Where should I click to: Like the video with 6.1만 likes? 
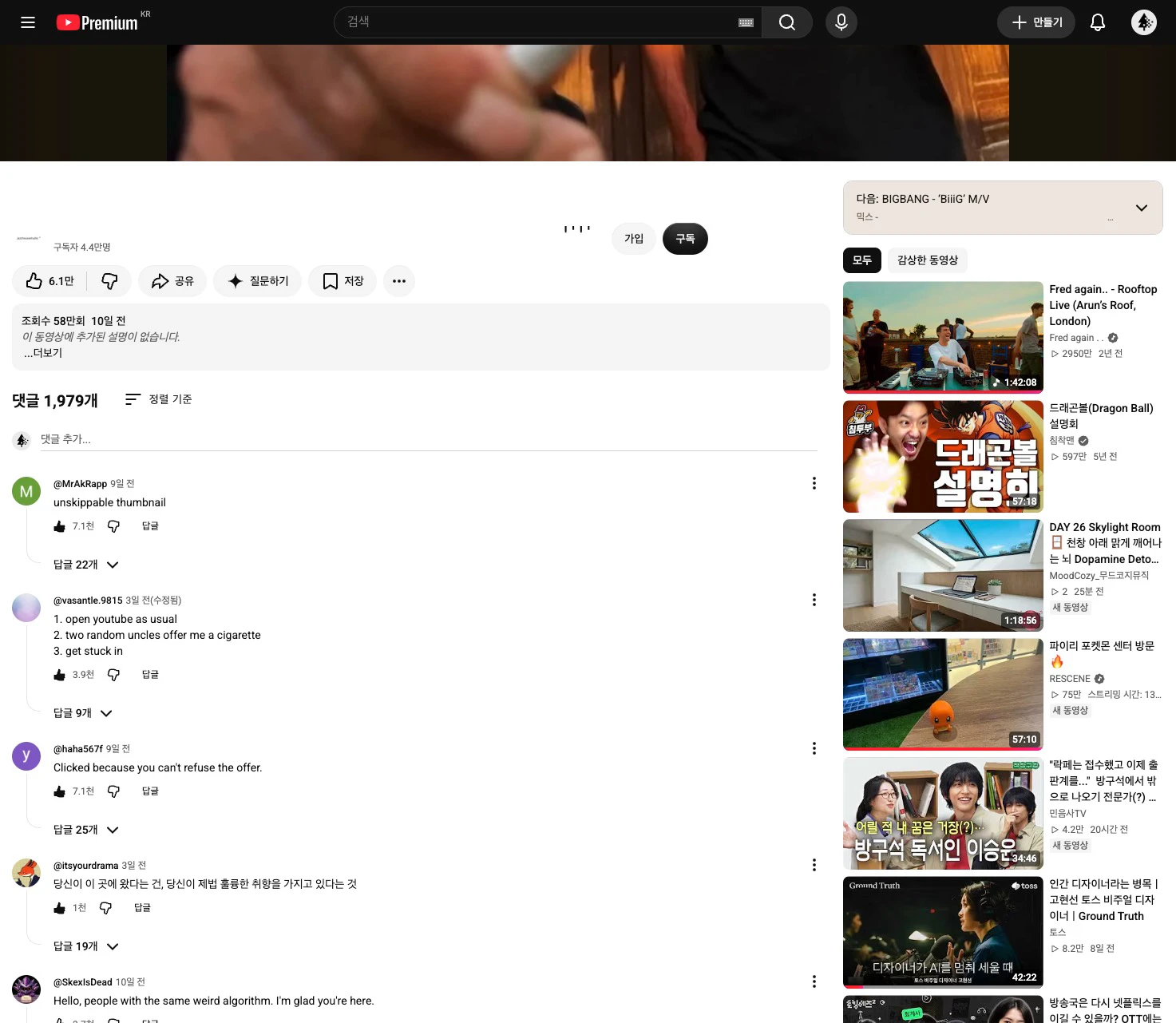click(x=50, y=281)
